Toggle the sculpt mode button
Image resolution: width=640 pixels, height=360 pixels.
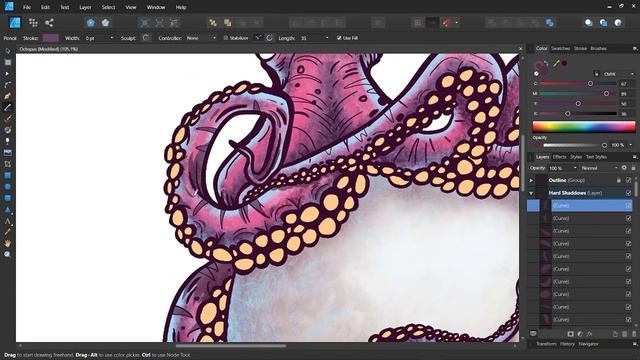(x=146, y=38)
